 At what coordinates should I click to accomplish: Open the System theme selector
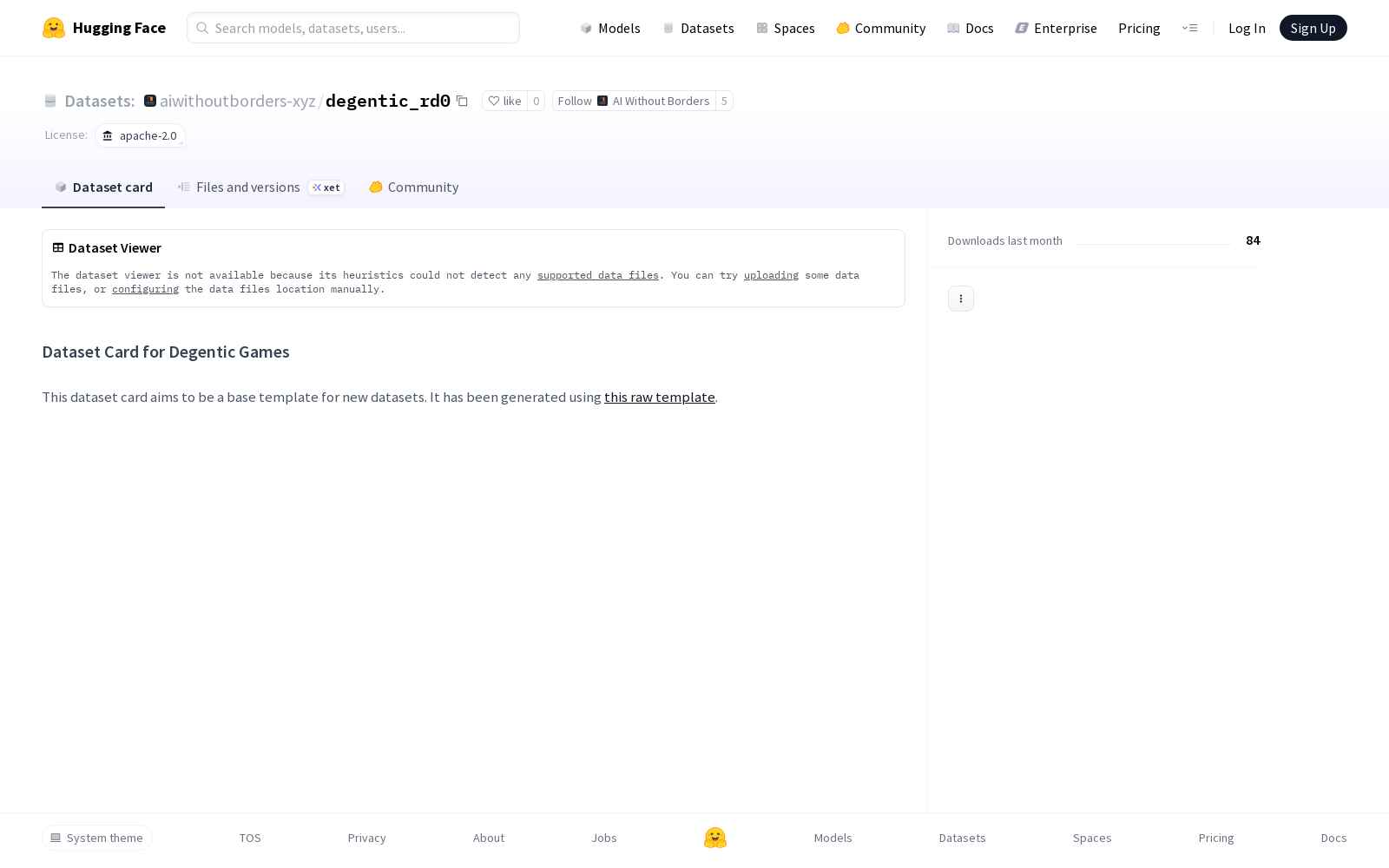pos(97,838)
